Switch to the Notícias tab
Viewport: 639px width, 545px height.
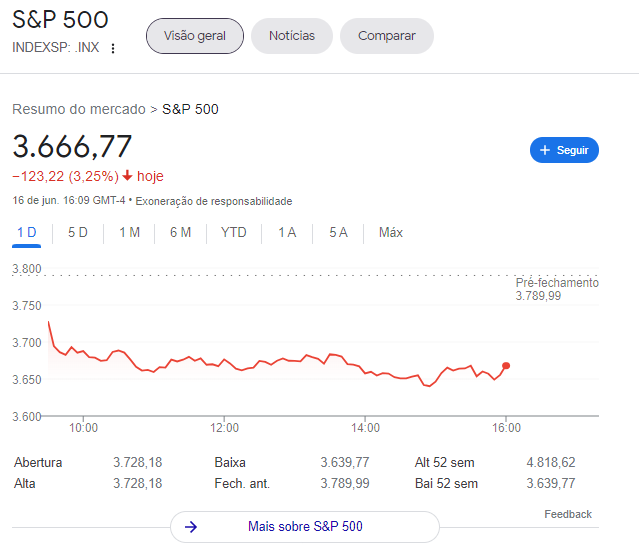pos(291,36)
